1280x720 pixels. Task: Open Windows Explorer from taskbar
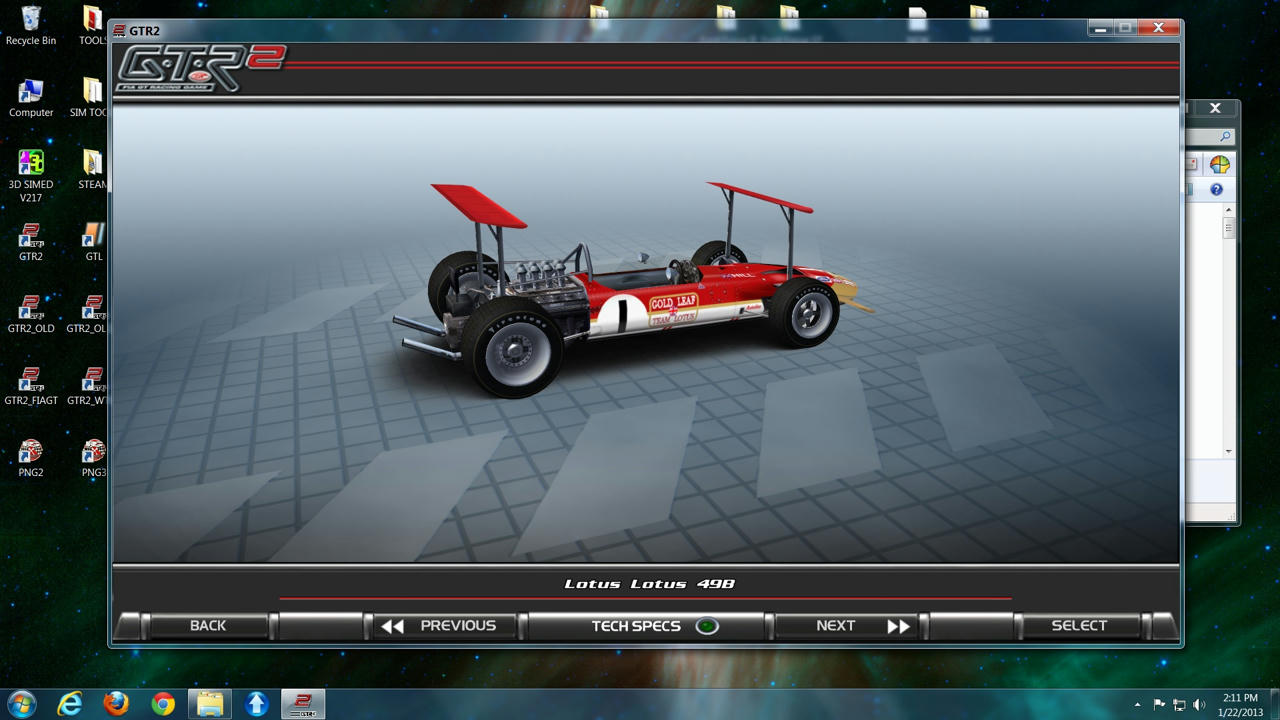[210, 704]
